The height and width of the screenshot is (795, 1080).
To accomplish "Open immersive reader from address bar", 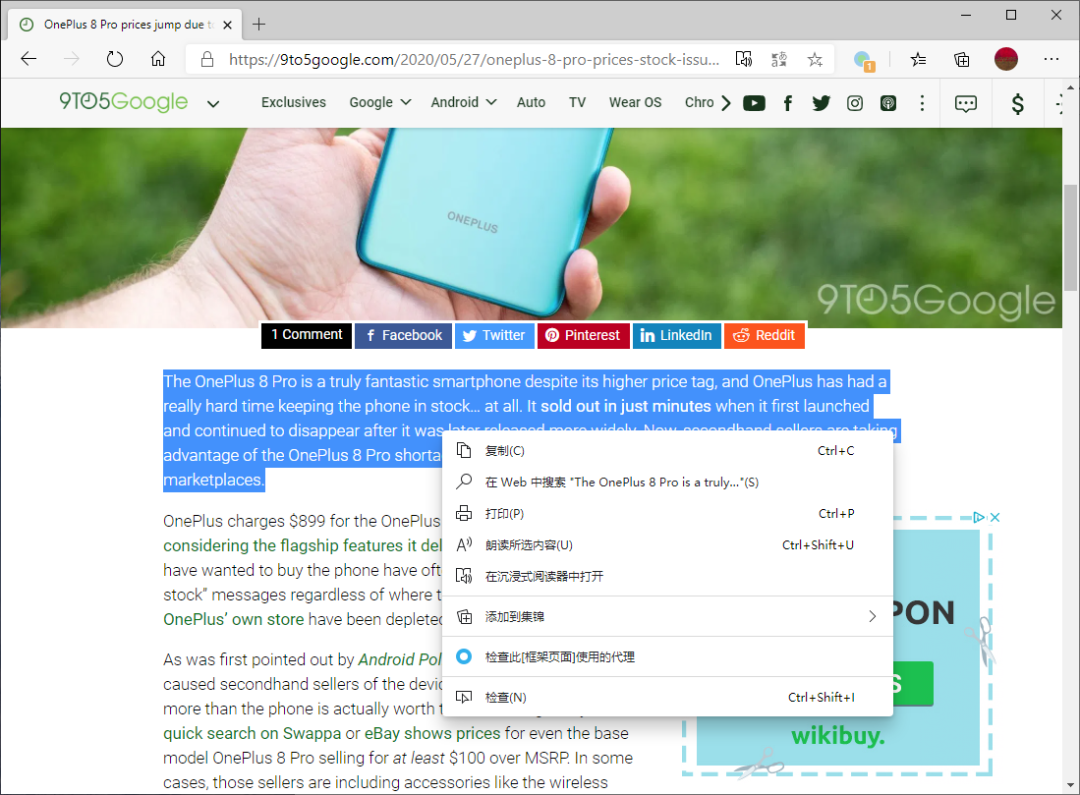I will click(x=744, y=59).
